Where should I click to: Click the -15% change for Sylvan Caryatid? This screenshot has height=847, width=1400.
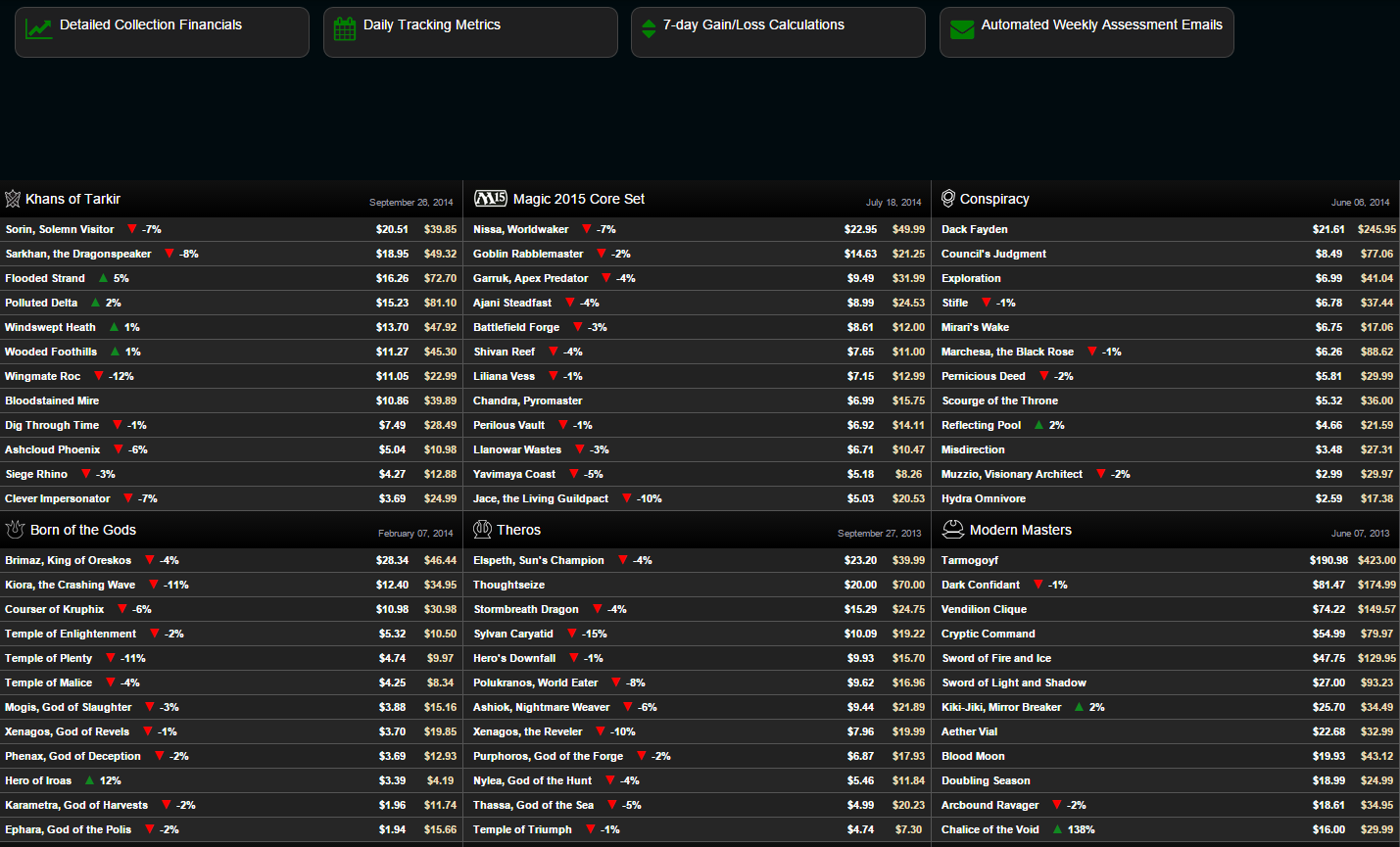click(x=595, y=634)
